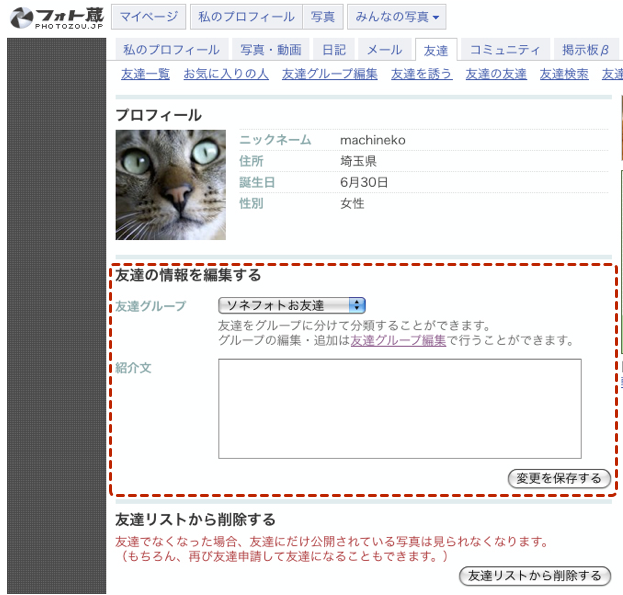Click the フォト蔵 Photozou logo
Image resolution: width=623 pixels, height=595 pixels.
56,17
